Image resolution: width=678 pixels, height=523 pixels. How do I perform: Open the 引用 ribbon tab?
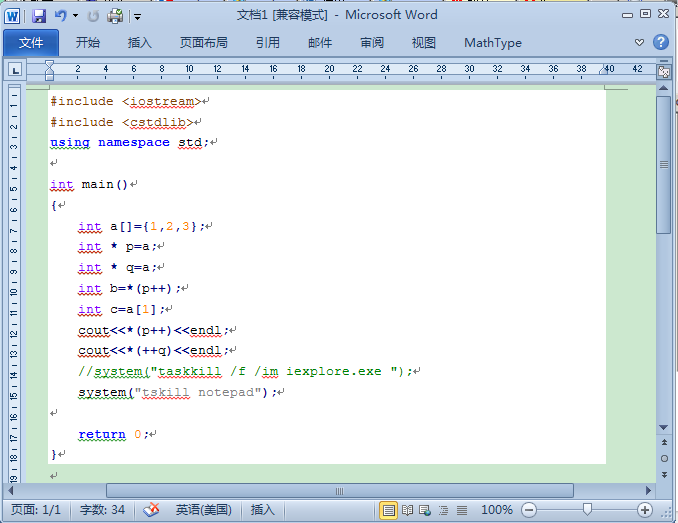(268, 43)
